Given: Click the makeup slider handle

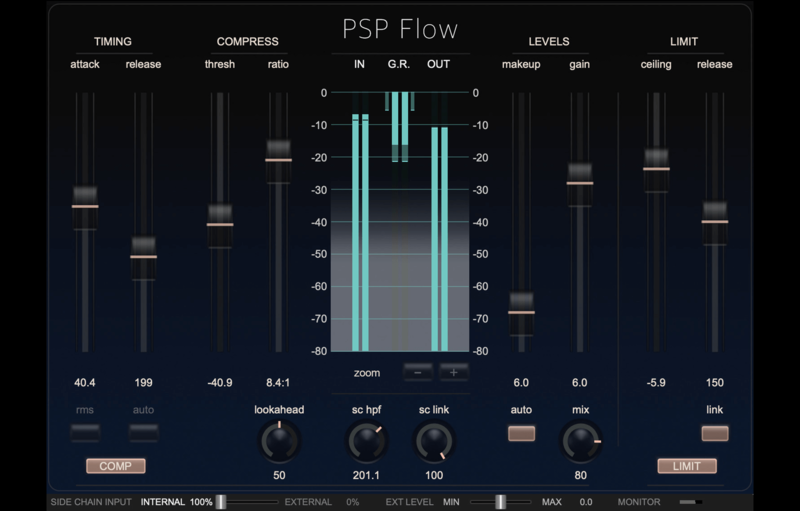Looking at the screenshot, I should [x=521, y=313].
